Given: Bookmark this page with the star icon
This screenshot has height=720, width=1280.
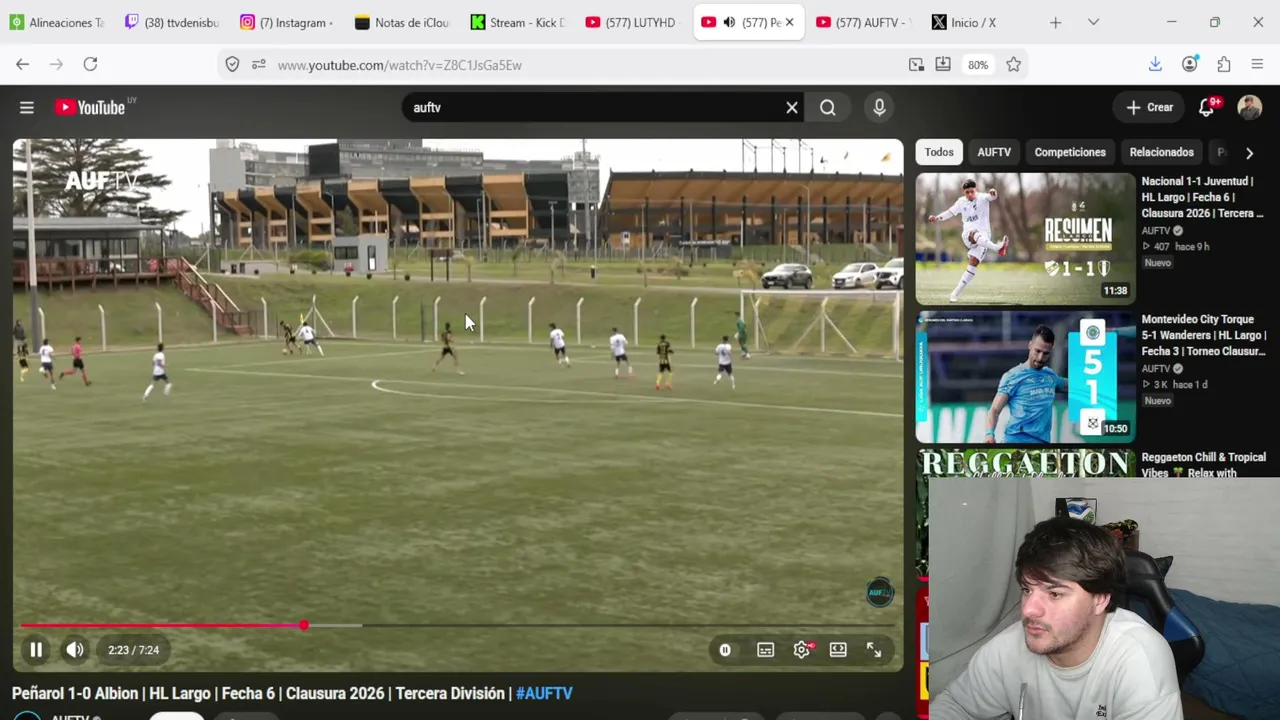Looking at the screenshot, I should coord(1013,64).
